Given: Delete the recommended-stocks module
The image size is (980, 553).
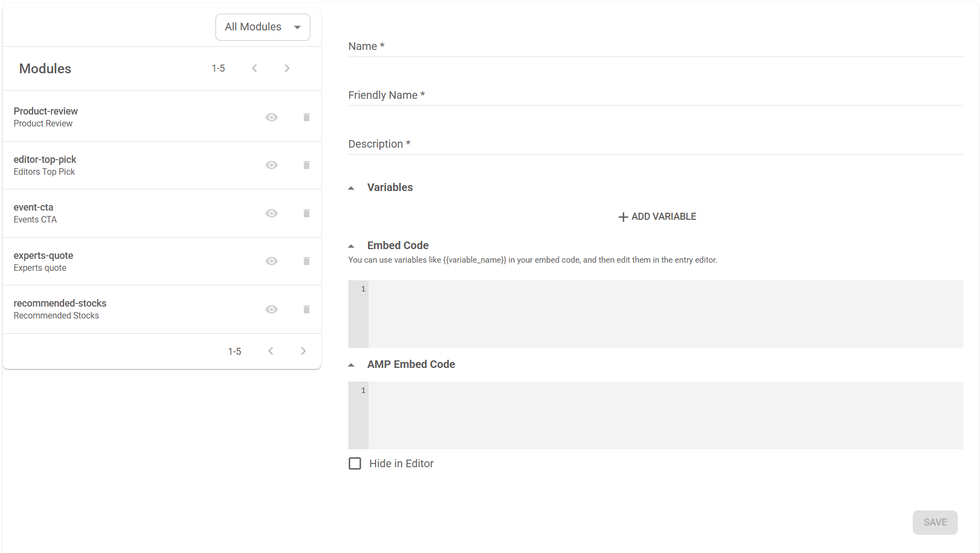Looking at the screenshot, I should coord(306,309).
